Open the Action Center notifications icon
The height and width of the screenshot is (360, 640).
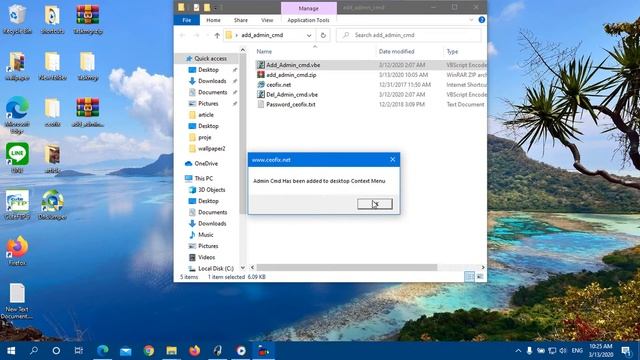click(626, 351)
